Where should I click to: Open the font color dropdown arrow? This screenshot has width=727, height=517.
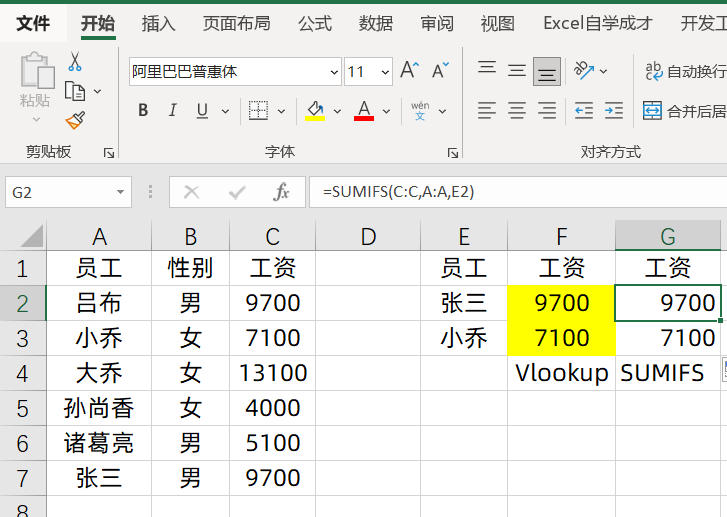[386, 111]
